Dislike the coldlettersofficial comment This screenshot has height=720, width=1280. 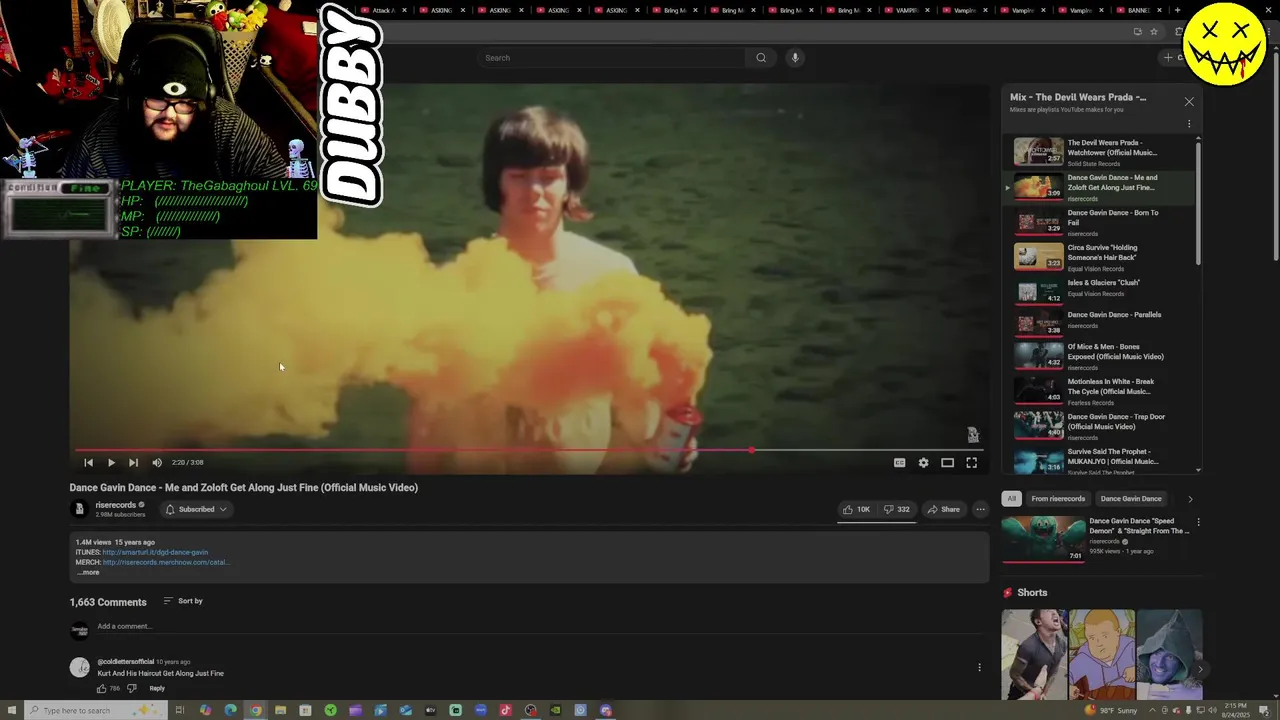[131, 688]
